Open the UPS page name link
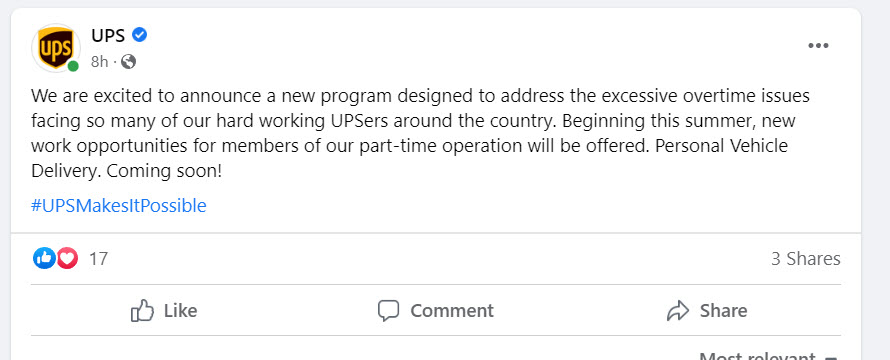 108,36
